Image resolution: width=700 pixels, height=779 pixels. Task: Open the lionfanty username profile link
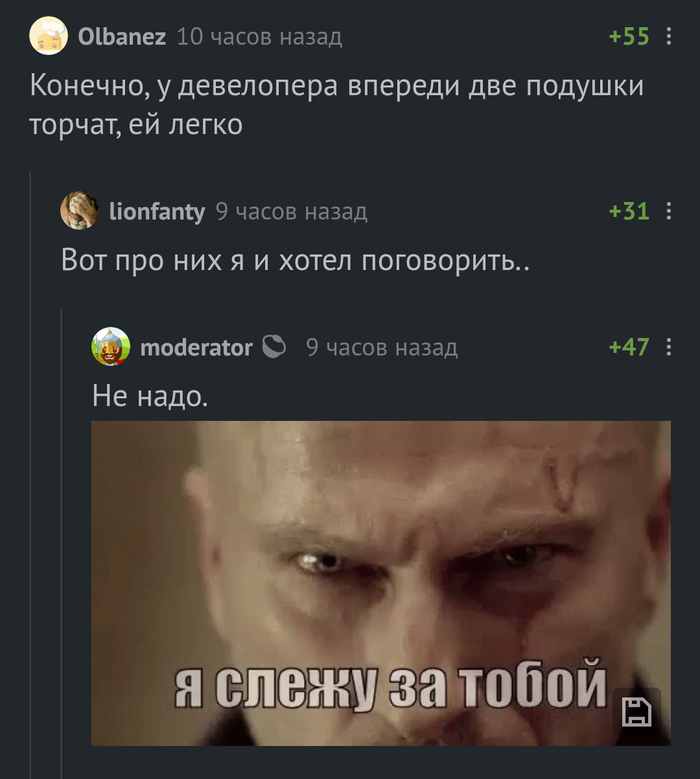156,211
